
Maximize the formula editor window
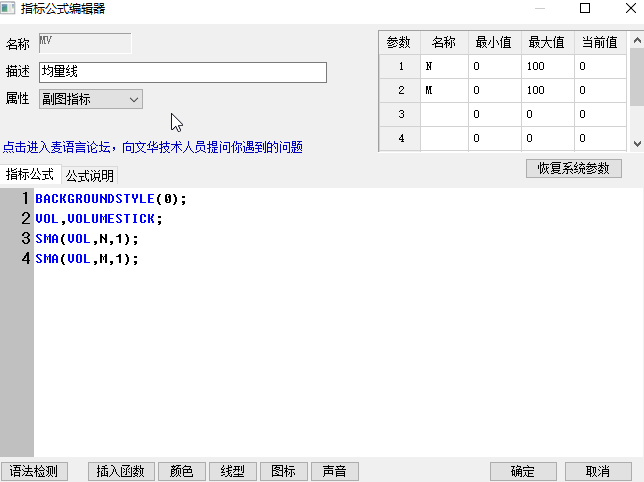(x=585, y=9)
